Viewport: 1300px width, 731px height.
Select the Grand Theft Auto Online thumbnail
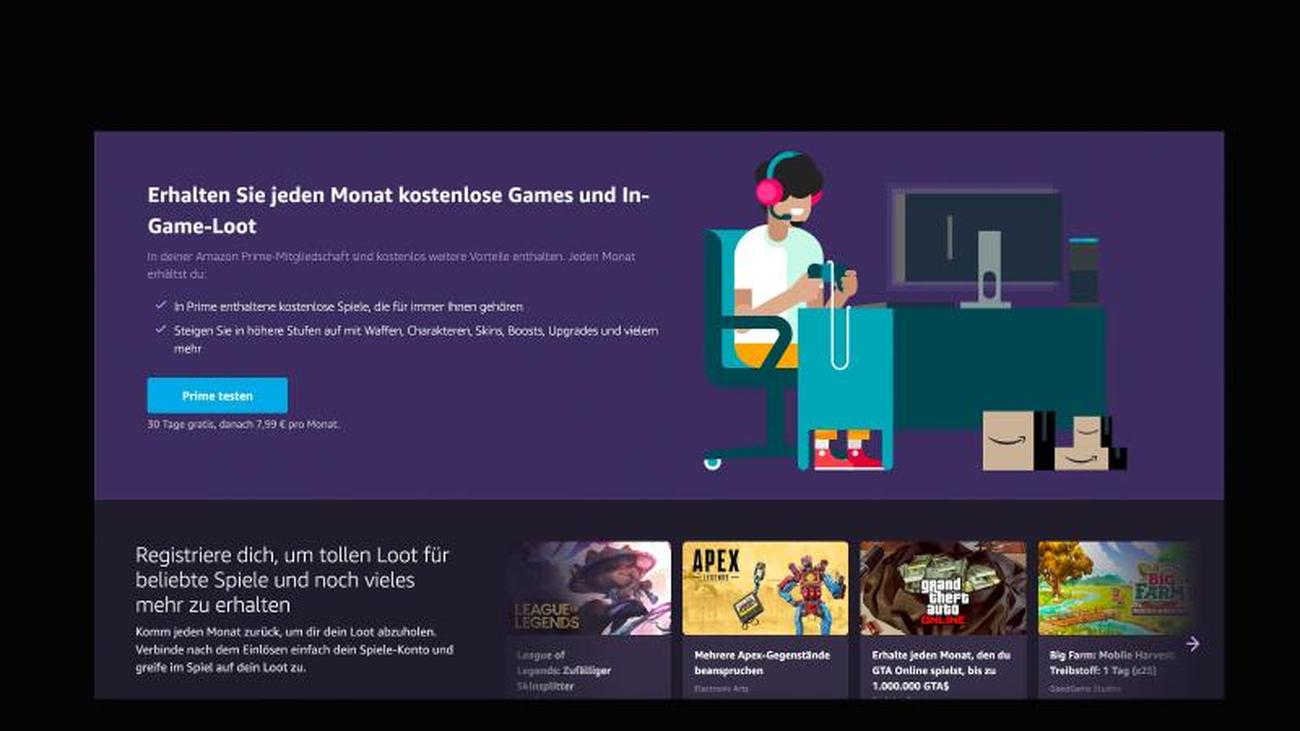(942, 588)
